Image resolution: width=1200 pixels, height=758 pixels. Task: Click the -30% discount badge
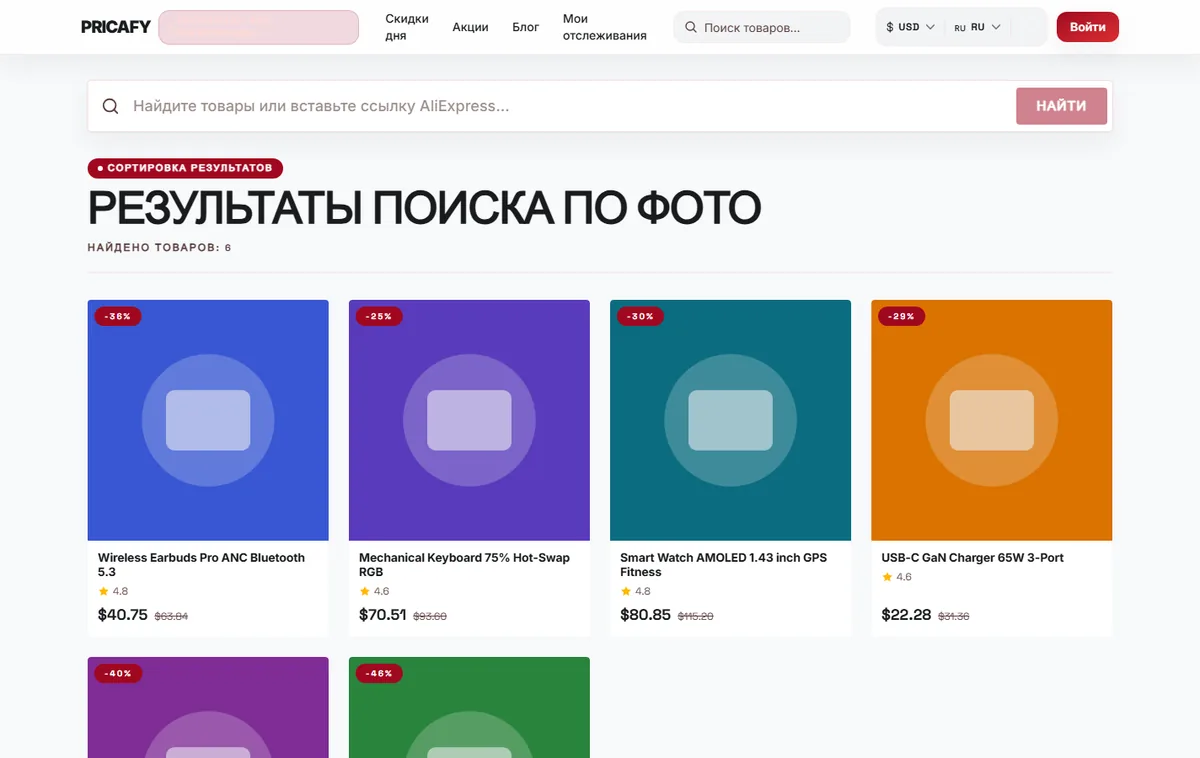point(641,316)
